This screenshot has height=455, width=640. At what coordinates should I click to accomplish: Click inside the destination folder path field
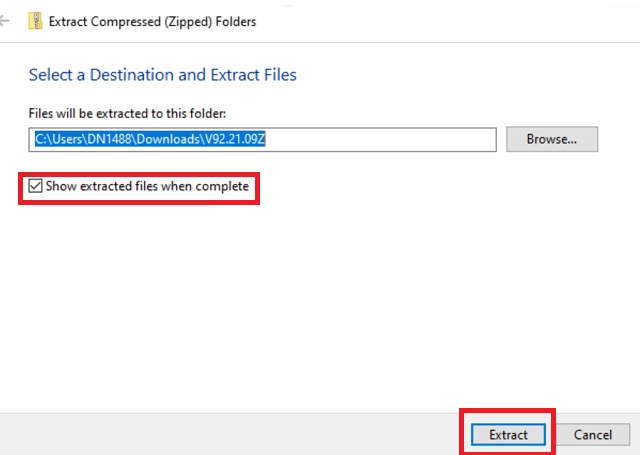[x=380, y=139]
